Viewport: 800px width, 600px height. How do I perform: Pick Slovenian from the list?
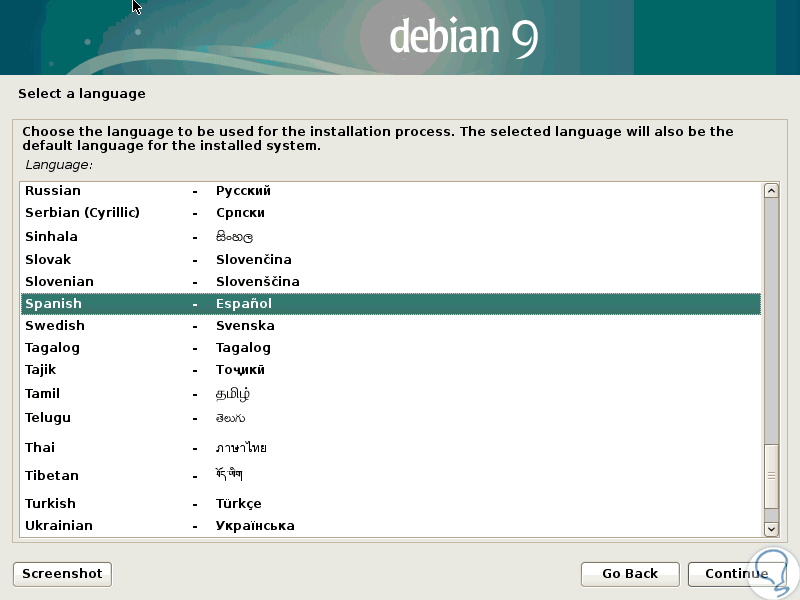(x=391, y=281)
